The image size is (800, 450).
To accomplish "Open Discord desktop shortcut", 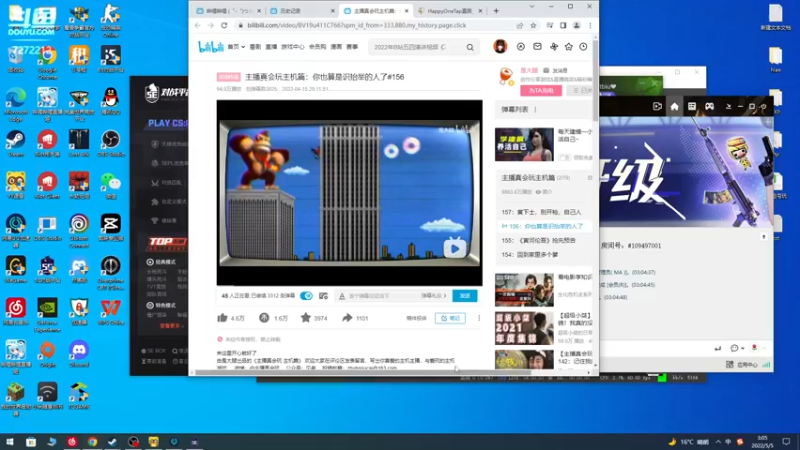I will 79,353.
